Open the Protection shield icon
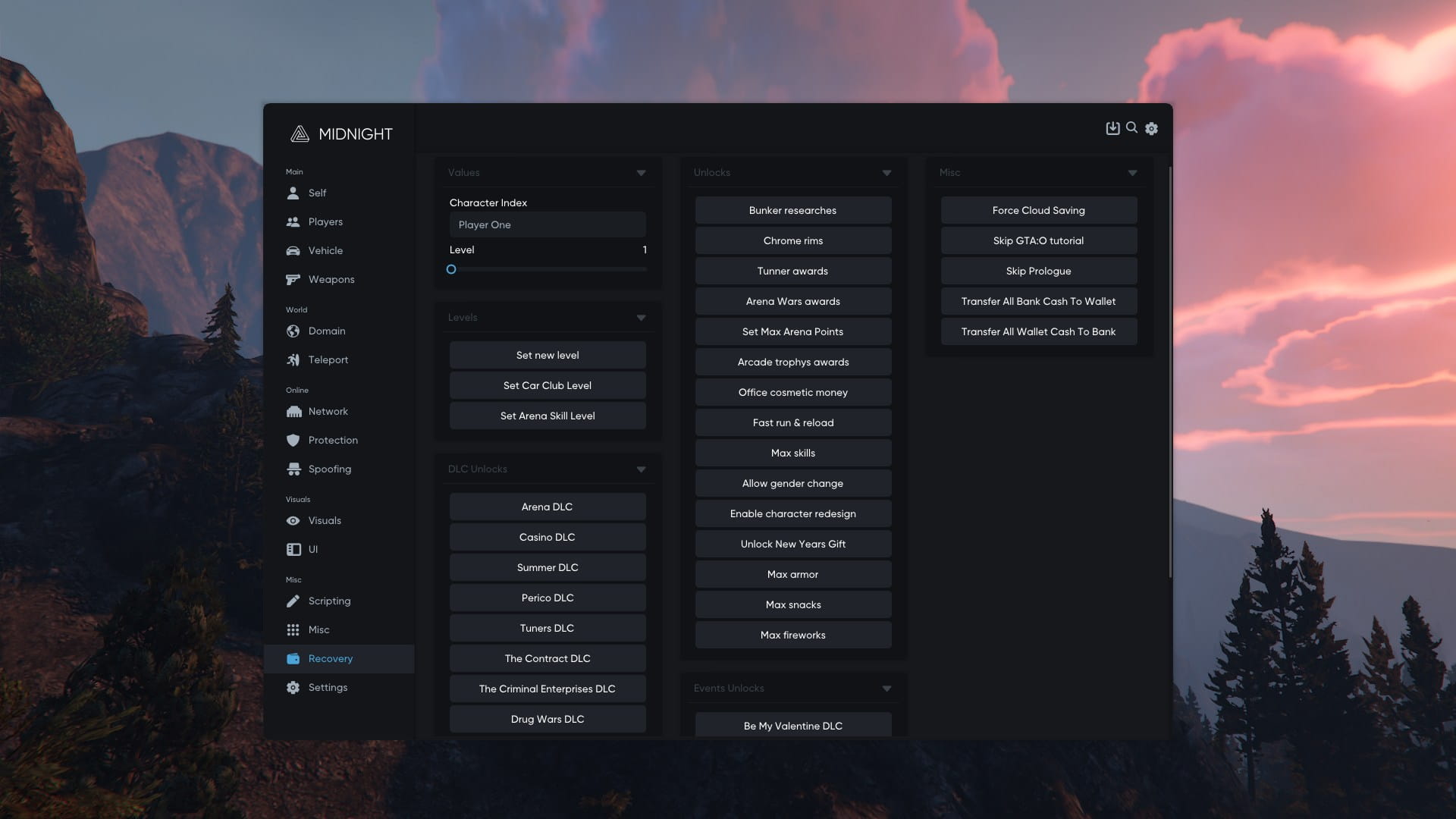The width and height of the screenshot is (1456, 819). (x=293, y=441)
